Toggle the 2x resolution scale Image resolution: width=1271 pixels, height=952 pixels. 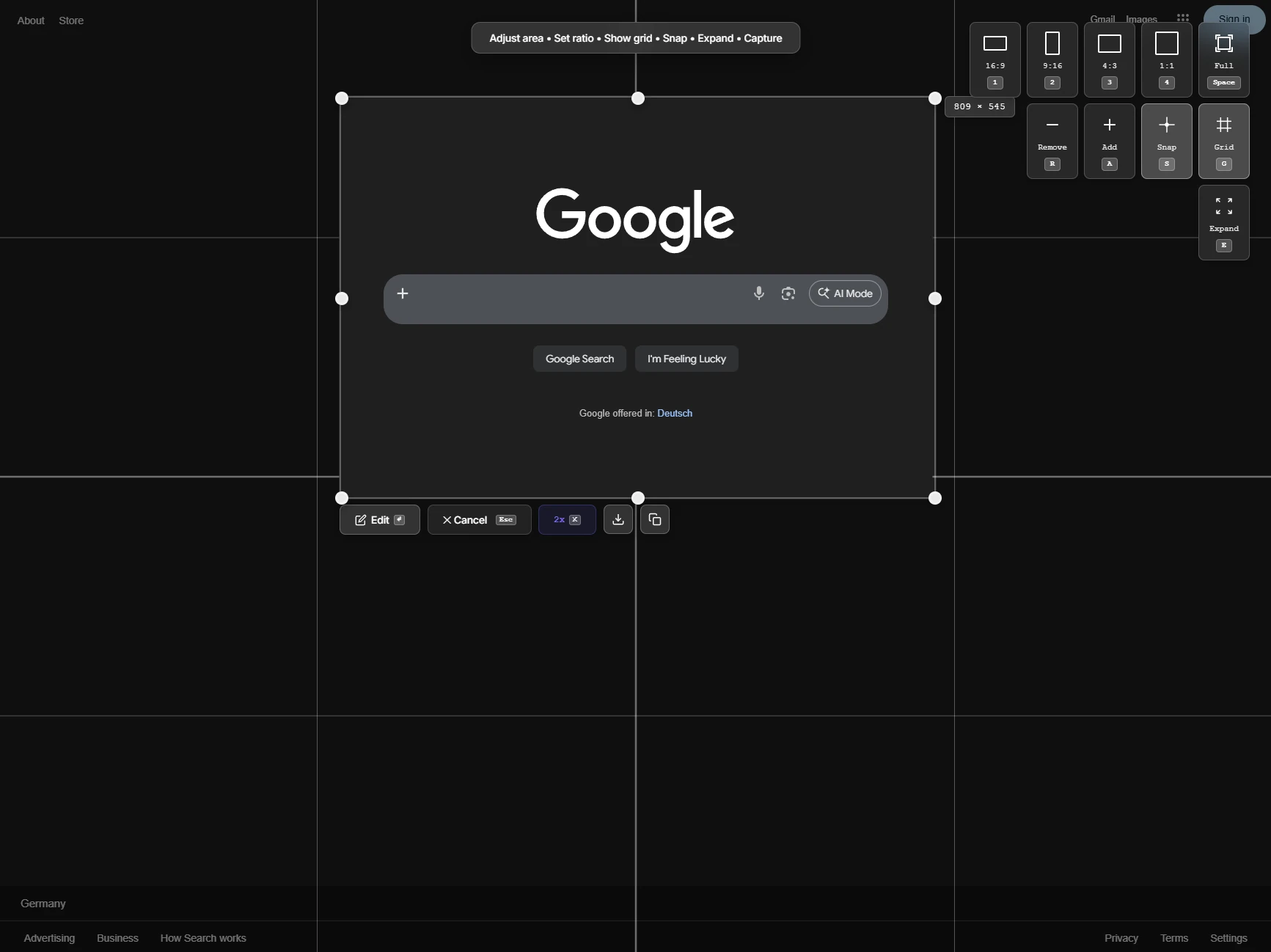click(x=566, y=519)
